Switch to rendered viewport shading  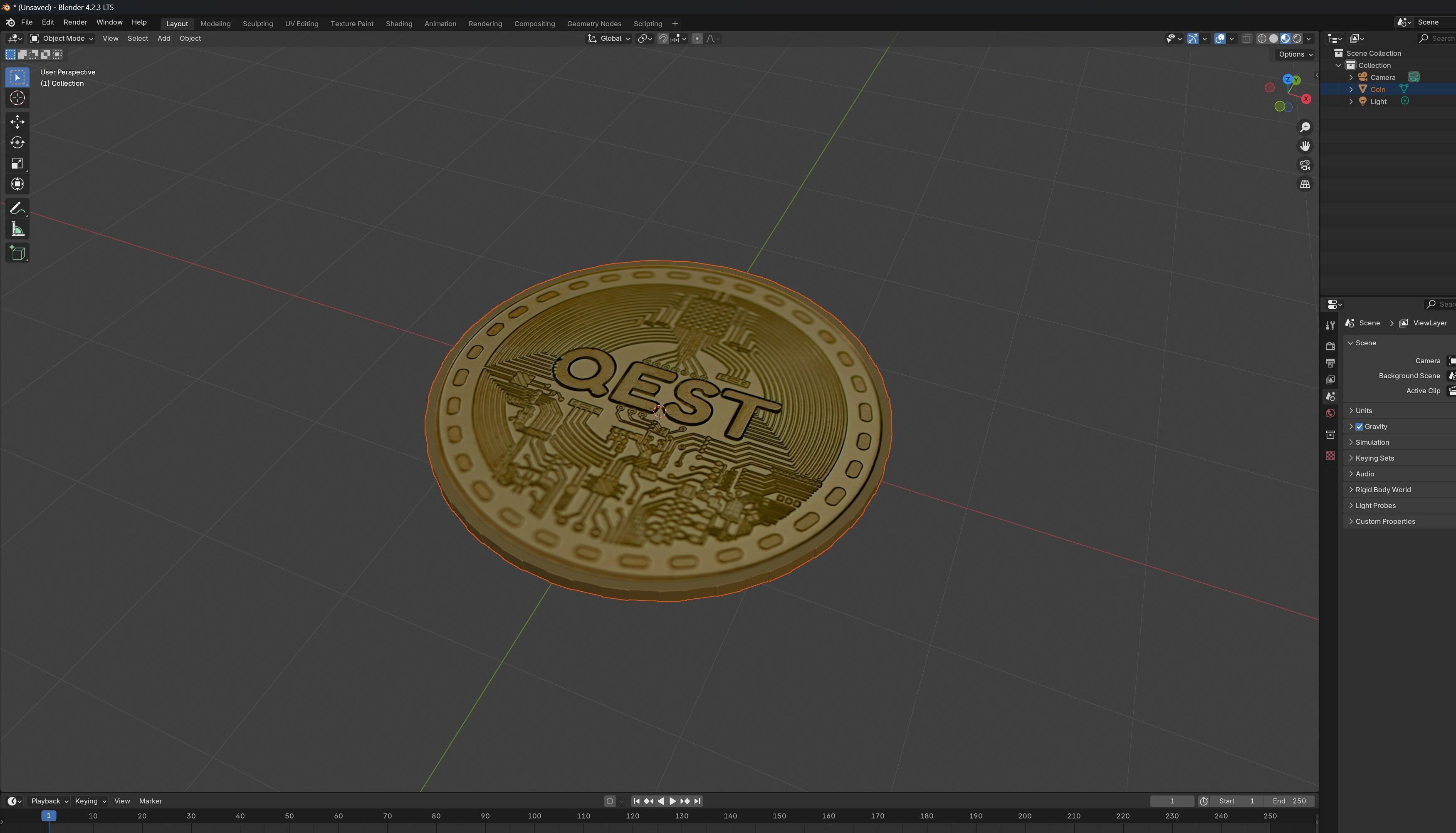point(1297,38)
